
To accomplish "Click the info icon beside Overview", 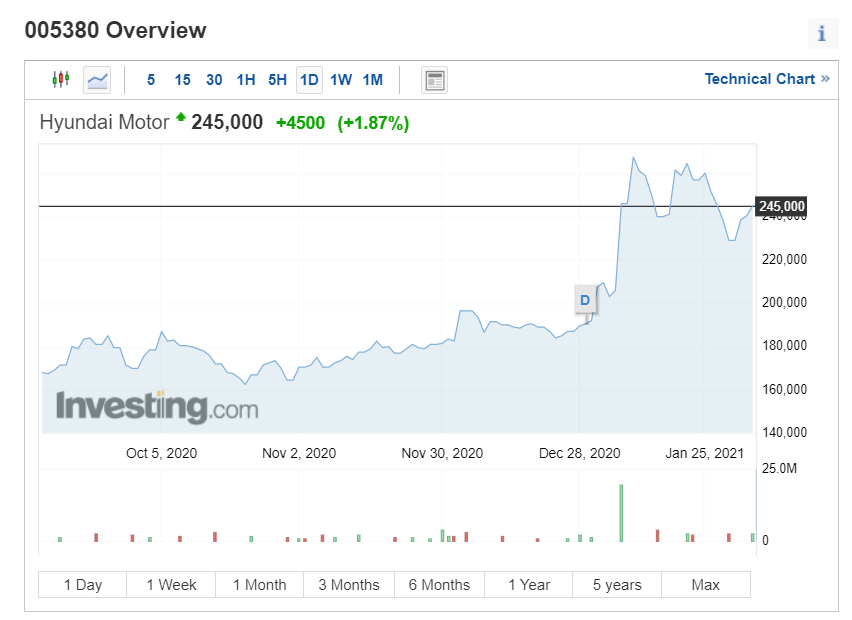I will 822,33.
